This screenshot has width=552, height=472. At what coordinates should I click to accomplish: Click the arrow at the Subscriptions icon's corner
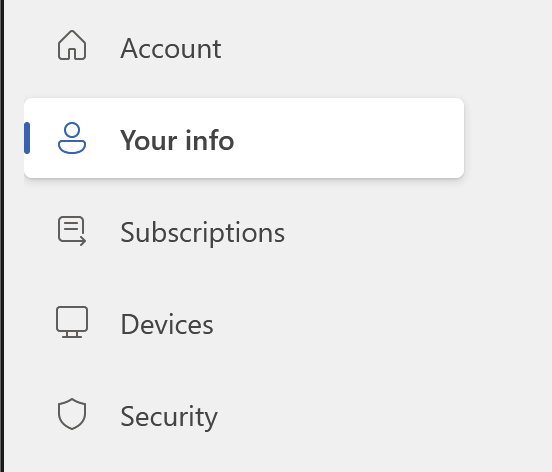(x=81, y=241)
